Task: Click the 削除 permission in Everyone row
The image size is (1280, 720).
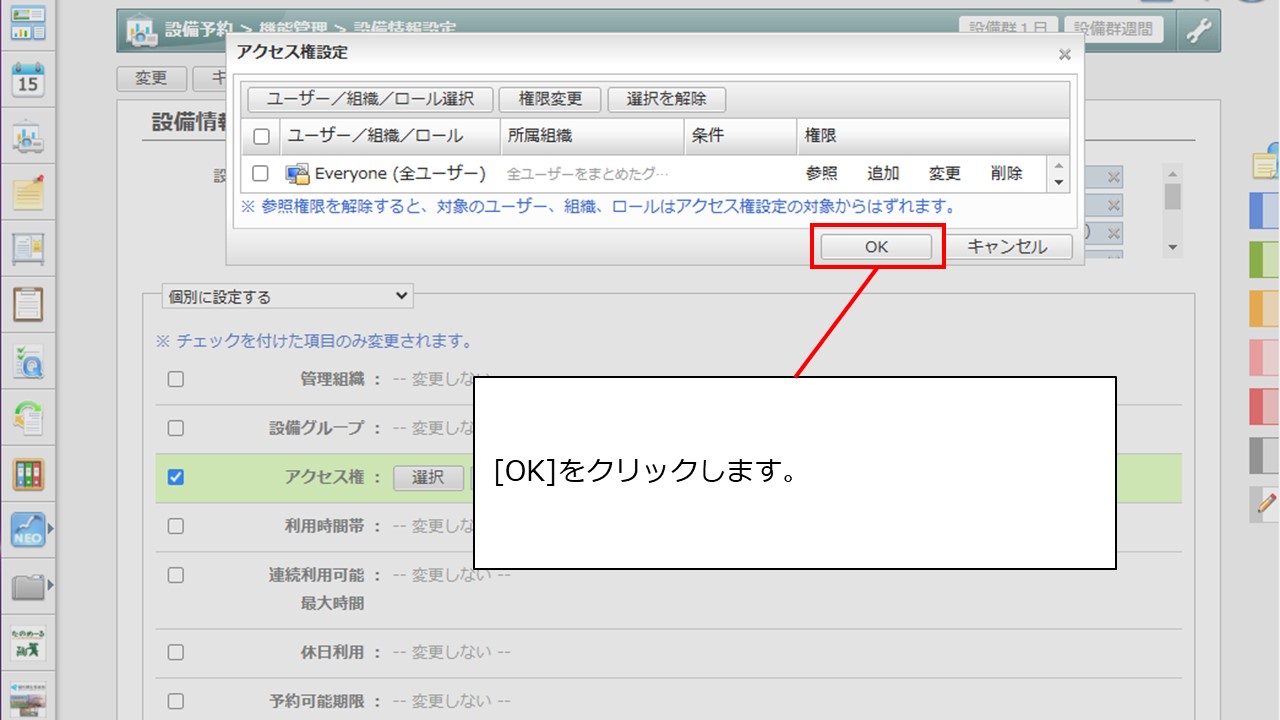Action: 1007,174
